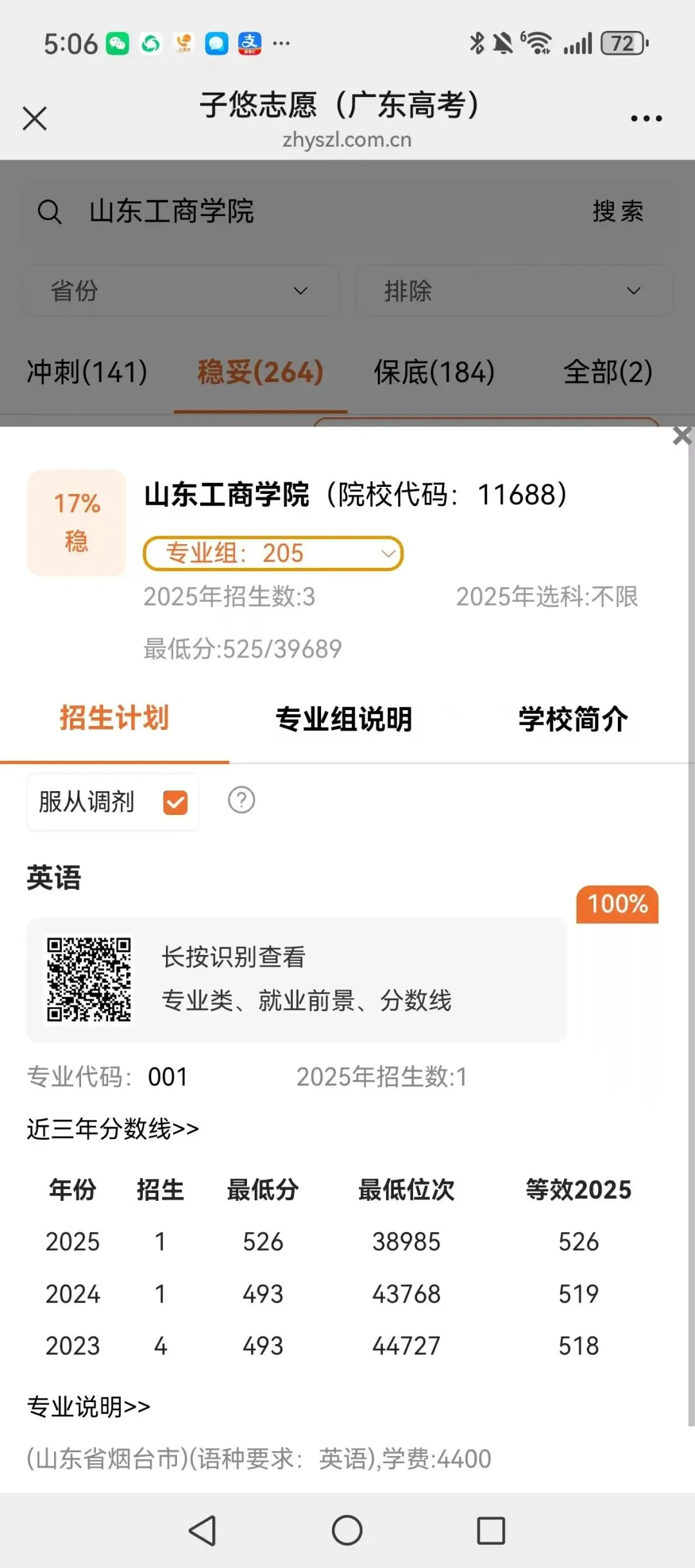Click the 搜索 button

618,212
